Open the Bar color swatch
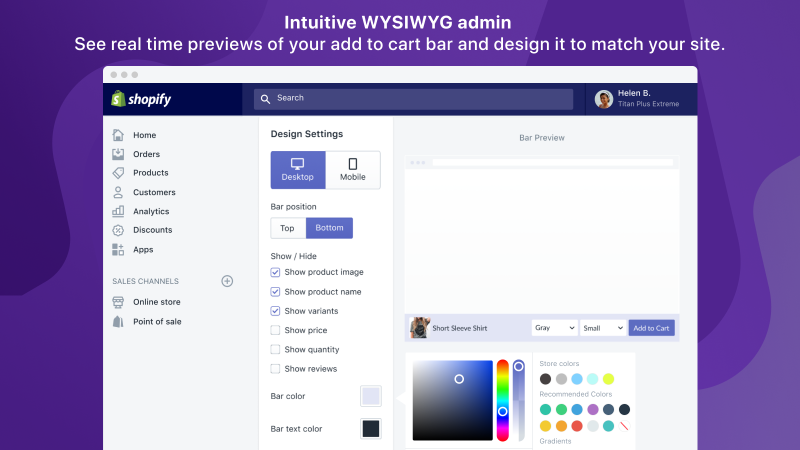The width and height of the screenshot is (800, 450). pyautogui.click(x=370, y=396)
